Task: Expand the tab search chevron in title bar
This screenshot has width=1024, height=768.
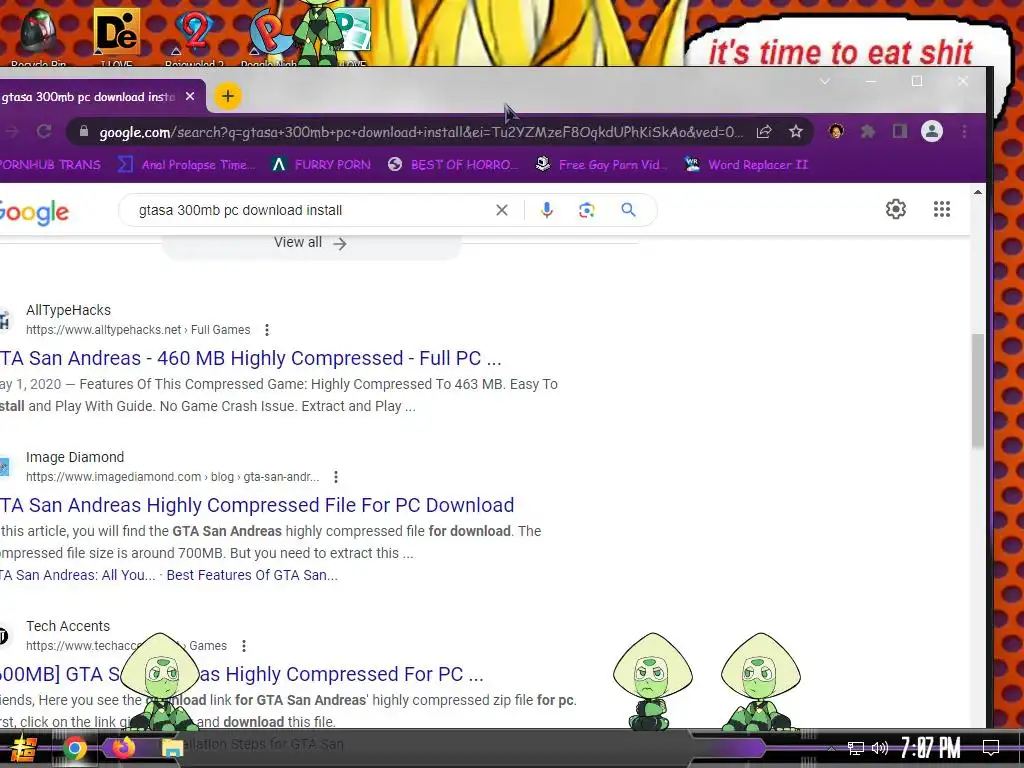Action: point(825,82)
